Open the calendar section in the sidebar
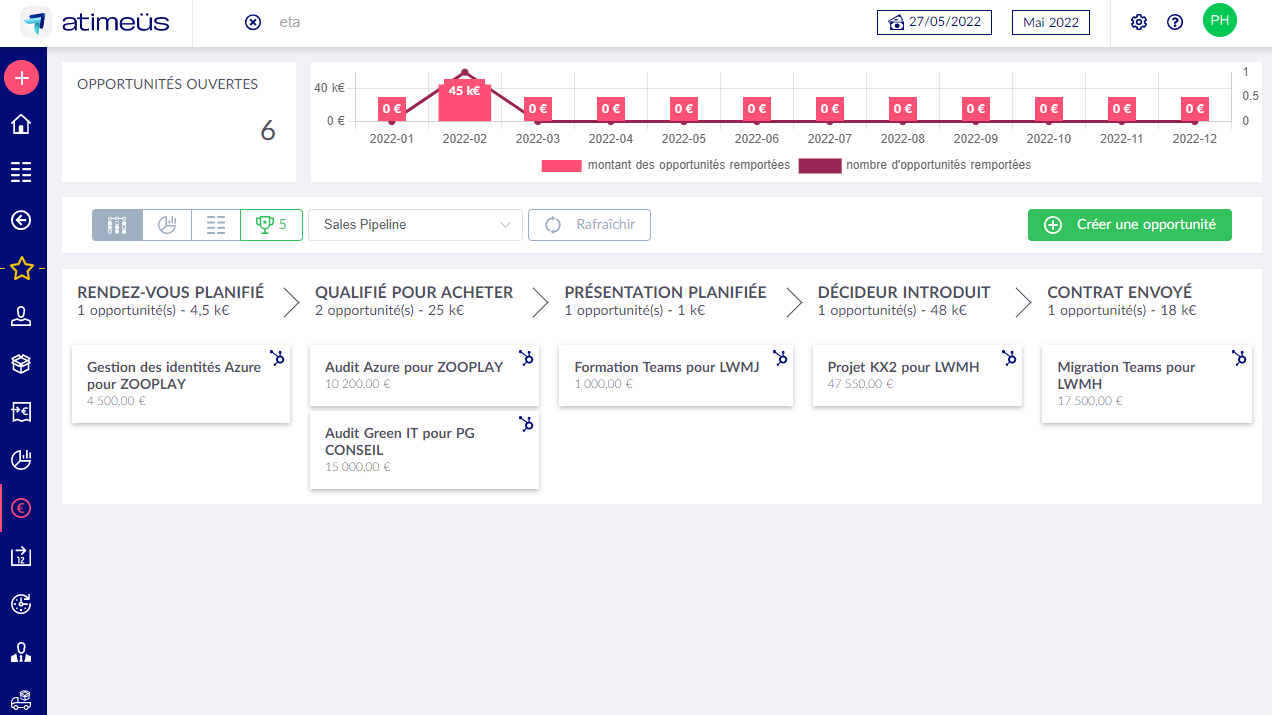 (21, 556)
